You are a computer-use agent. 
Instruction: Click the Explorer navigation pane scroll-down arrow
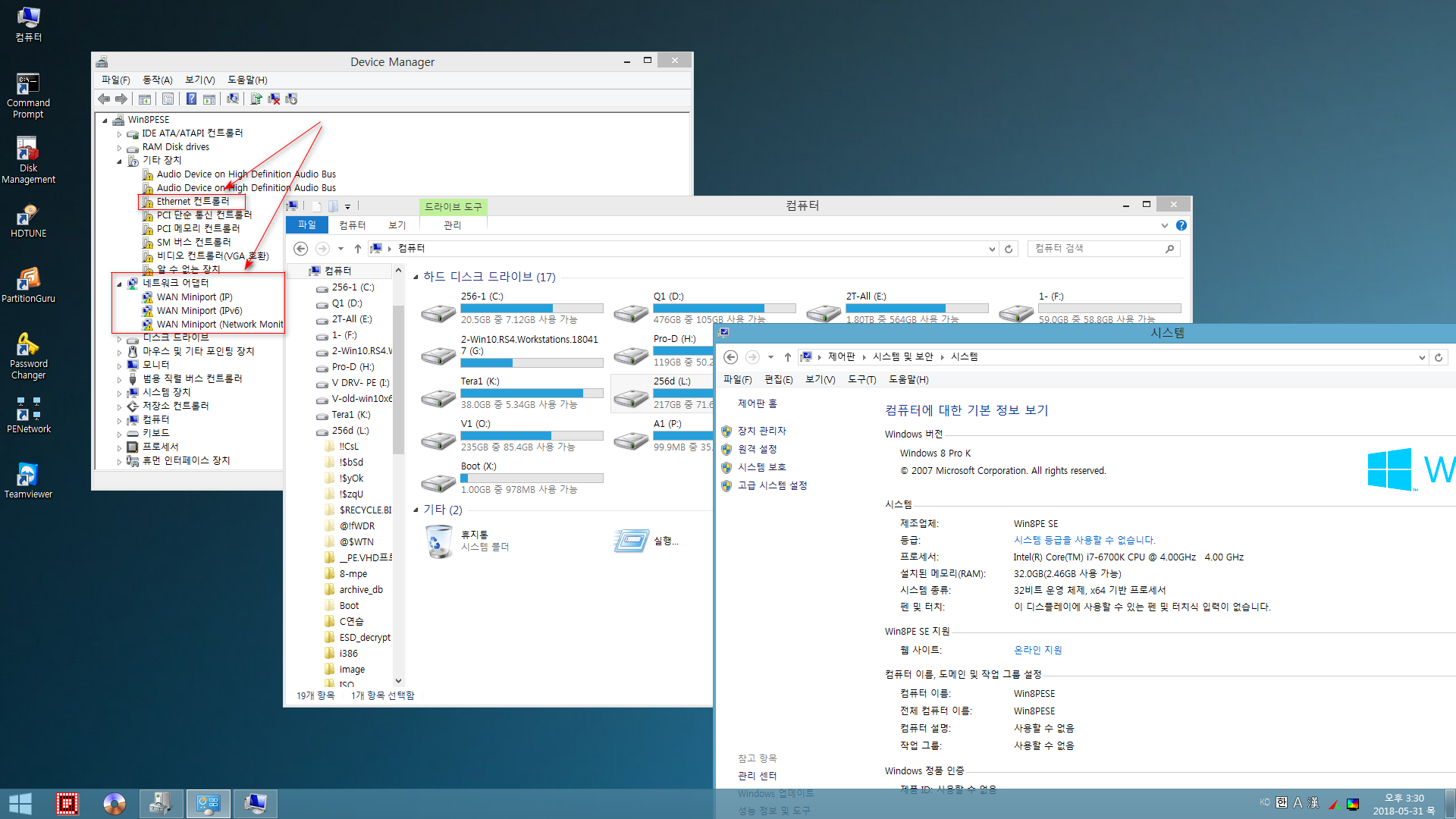point(399,681)
